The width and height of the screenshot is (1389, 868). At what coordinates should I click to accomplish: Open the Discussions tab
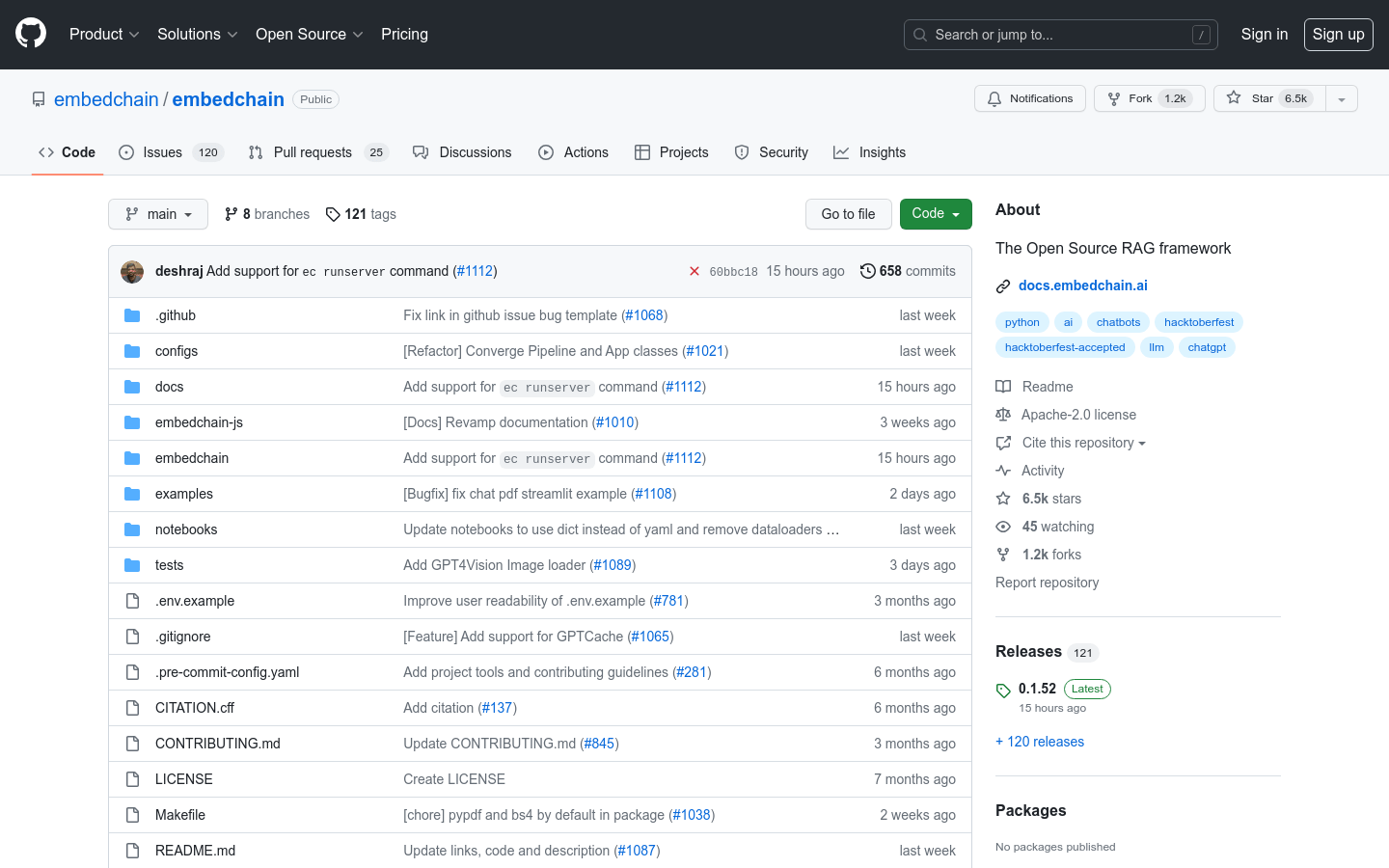coord(462,152)
